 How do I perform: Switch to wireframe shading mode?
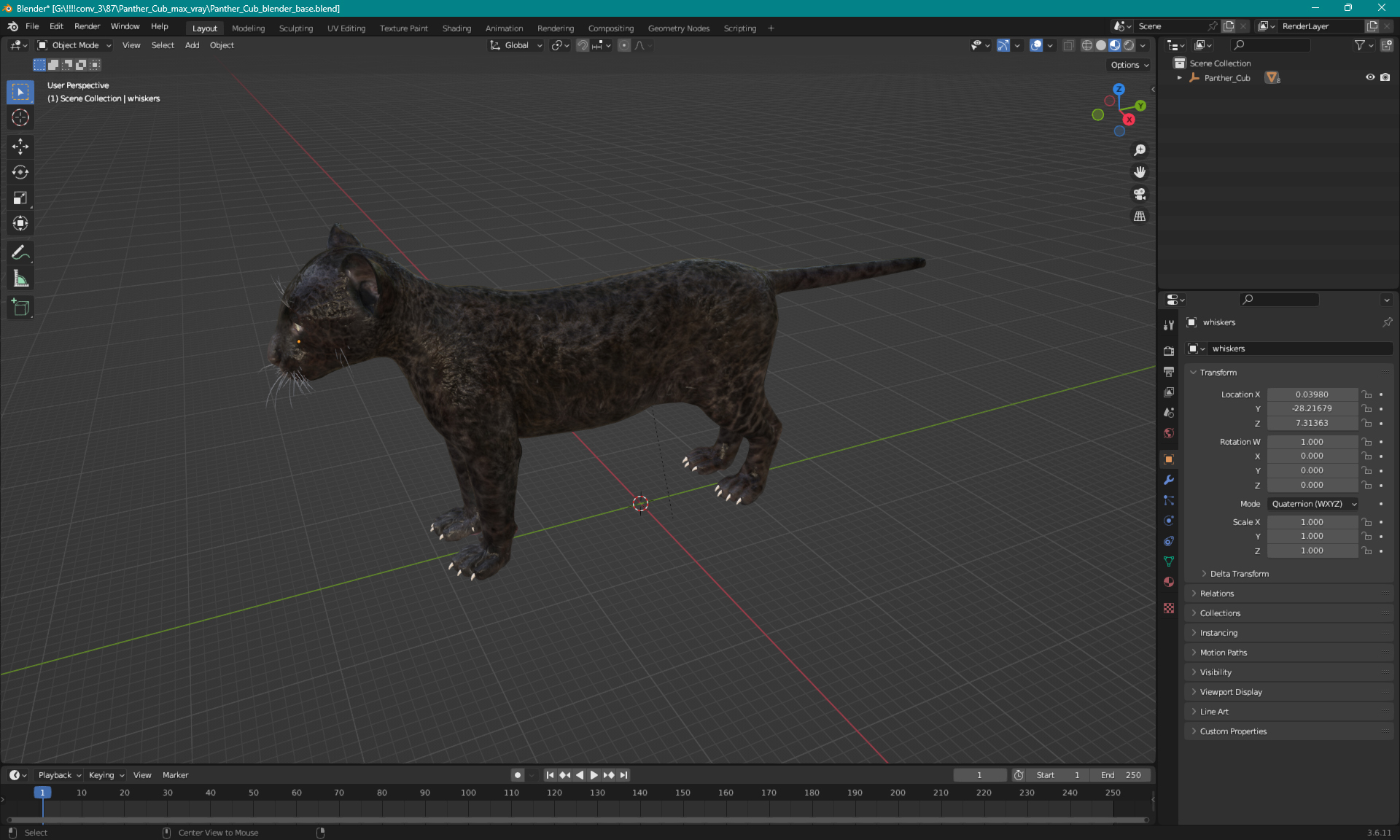(1087, 45)
